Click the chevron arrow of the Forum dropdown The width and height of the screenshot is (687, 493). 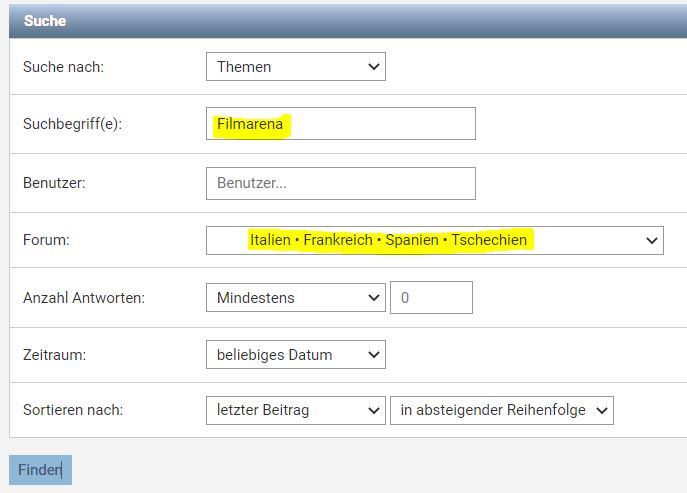pos(652,241)
